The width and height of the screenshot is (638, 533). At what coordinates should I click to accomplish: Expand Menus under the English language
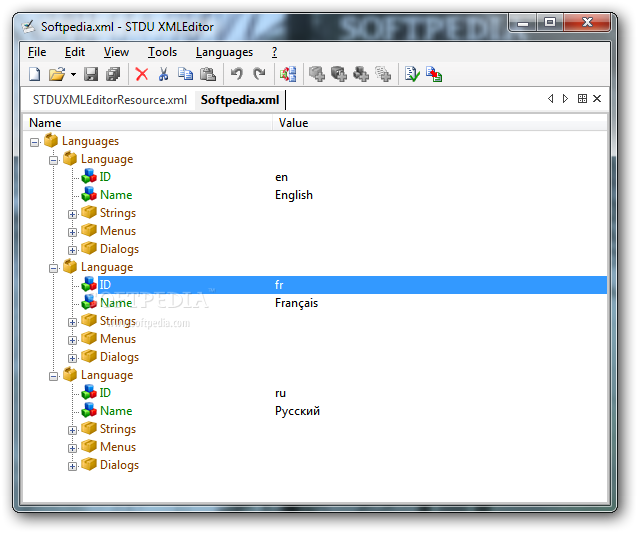[x=72, y=232]
